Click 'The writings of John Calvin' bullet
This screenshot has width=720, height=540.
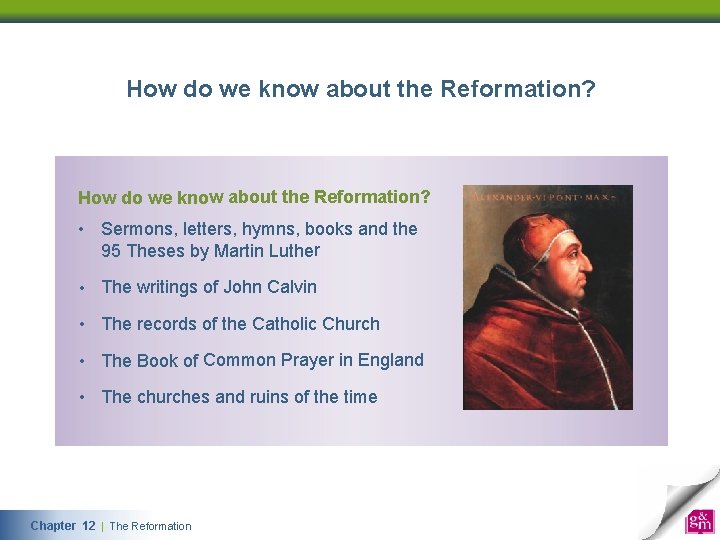tap(209, 287)
